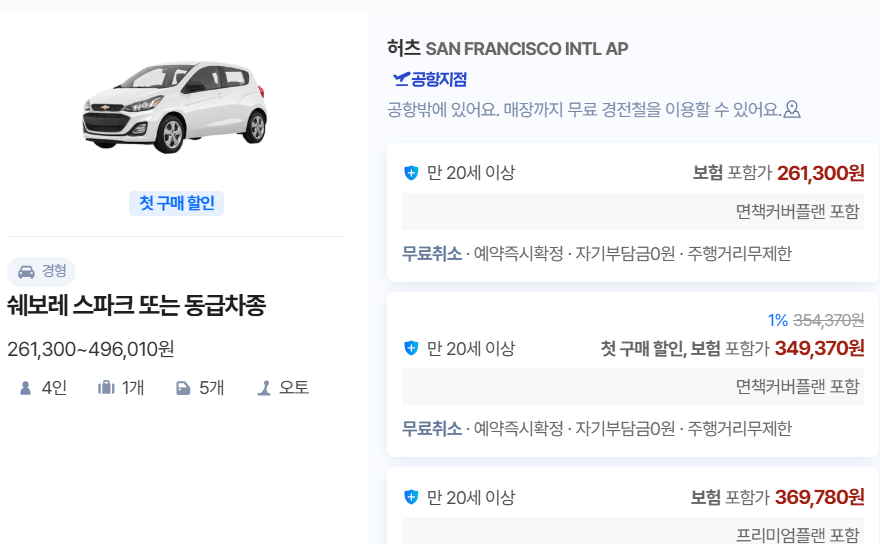Click the 오토 transmission text
This screenshot has height=544, width=880.
coord(294,387)
